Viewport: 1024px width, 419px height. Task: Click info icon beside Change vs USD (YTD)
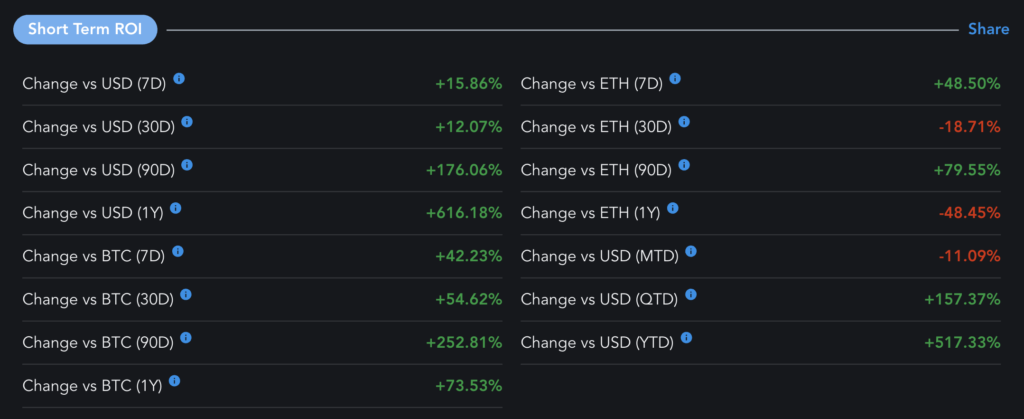(688, 338)
